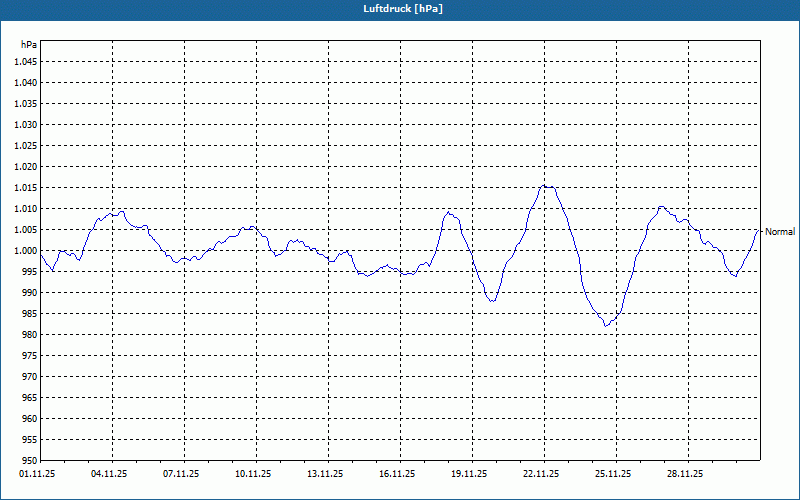Click the 1.045 y-axis value
The image size is (800, 500).
click(26, 62)
